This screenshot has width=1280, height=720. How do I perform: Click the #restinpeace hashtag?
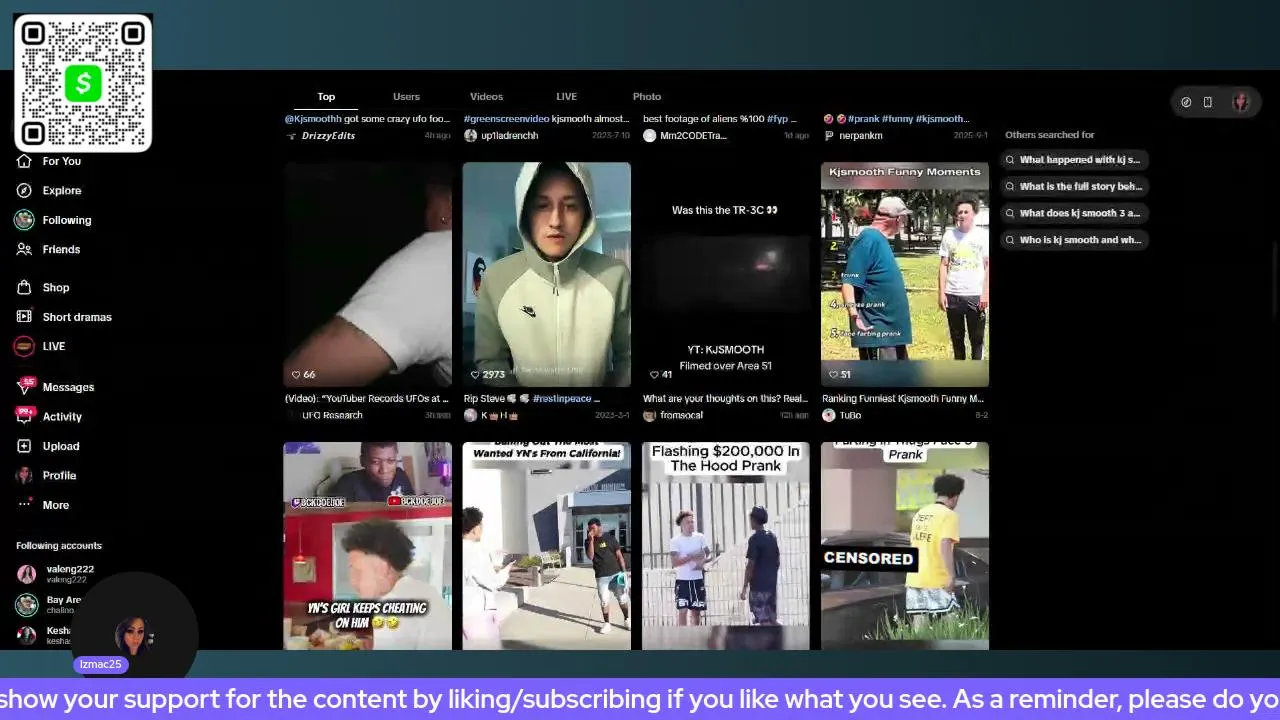pos(561,399)
